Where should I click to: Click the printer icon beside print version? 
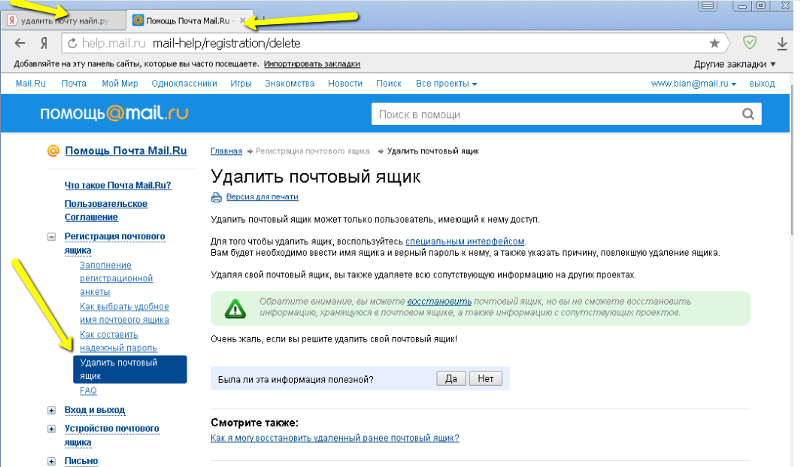pyautogui.click(x=216, y=197)
